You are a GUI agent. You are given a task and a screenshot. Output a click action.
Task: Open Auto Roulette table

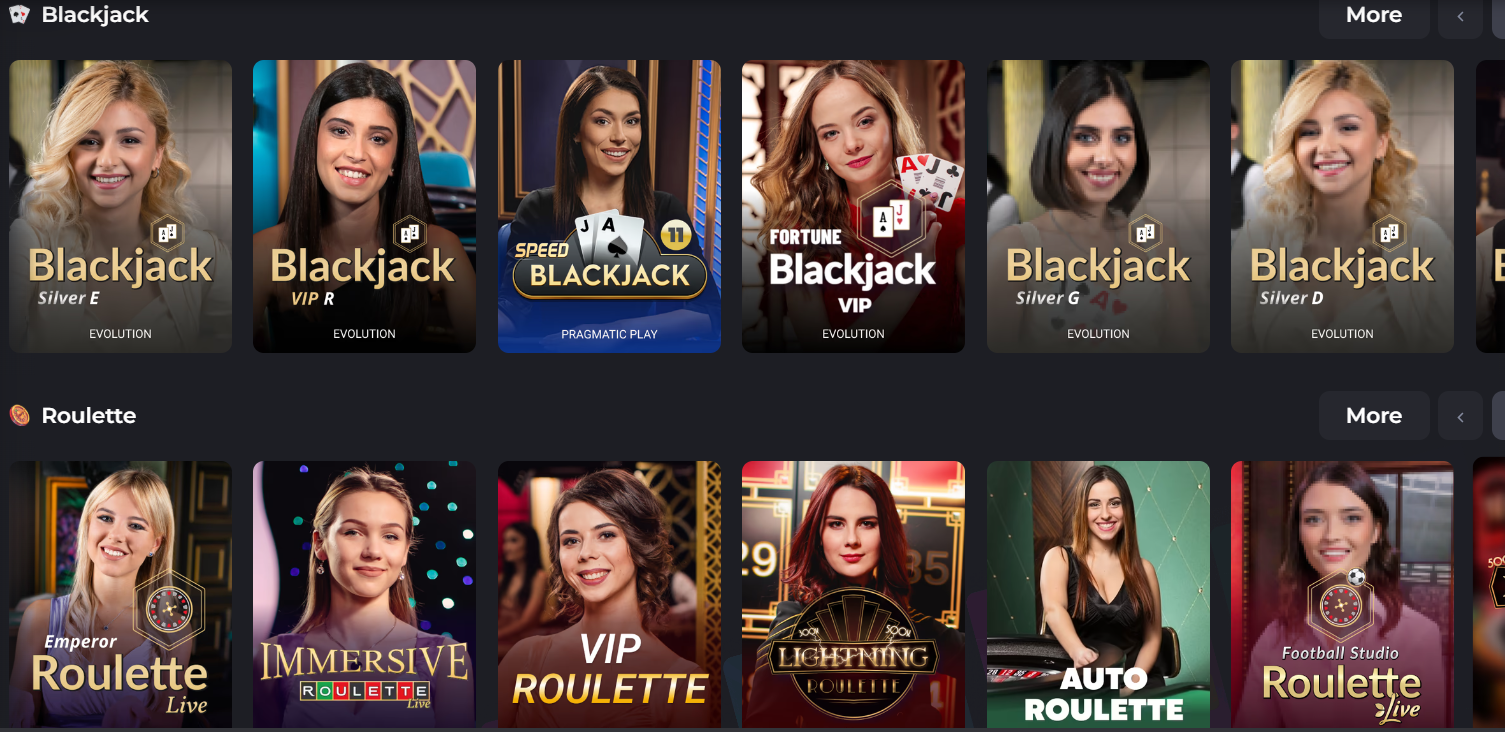(1098, 594)
